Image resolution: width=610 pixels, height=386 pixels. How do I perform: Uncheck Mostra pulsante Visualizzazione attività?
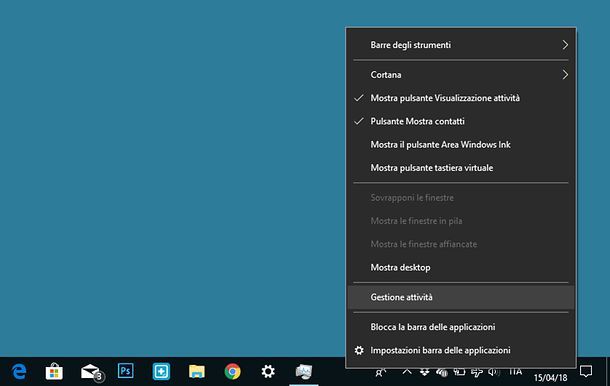pyautogui.click(x=461, y=98)
